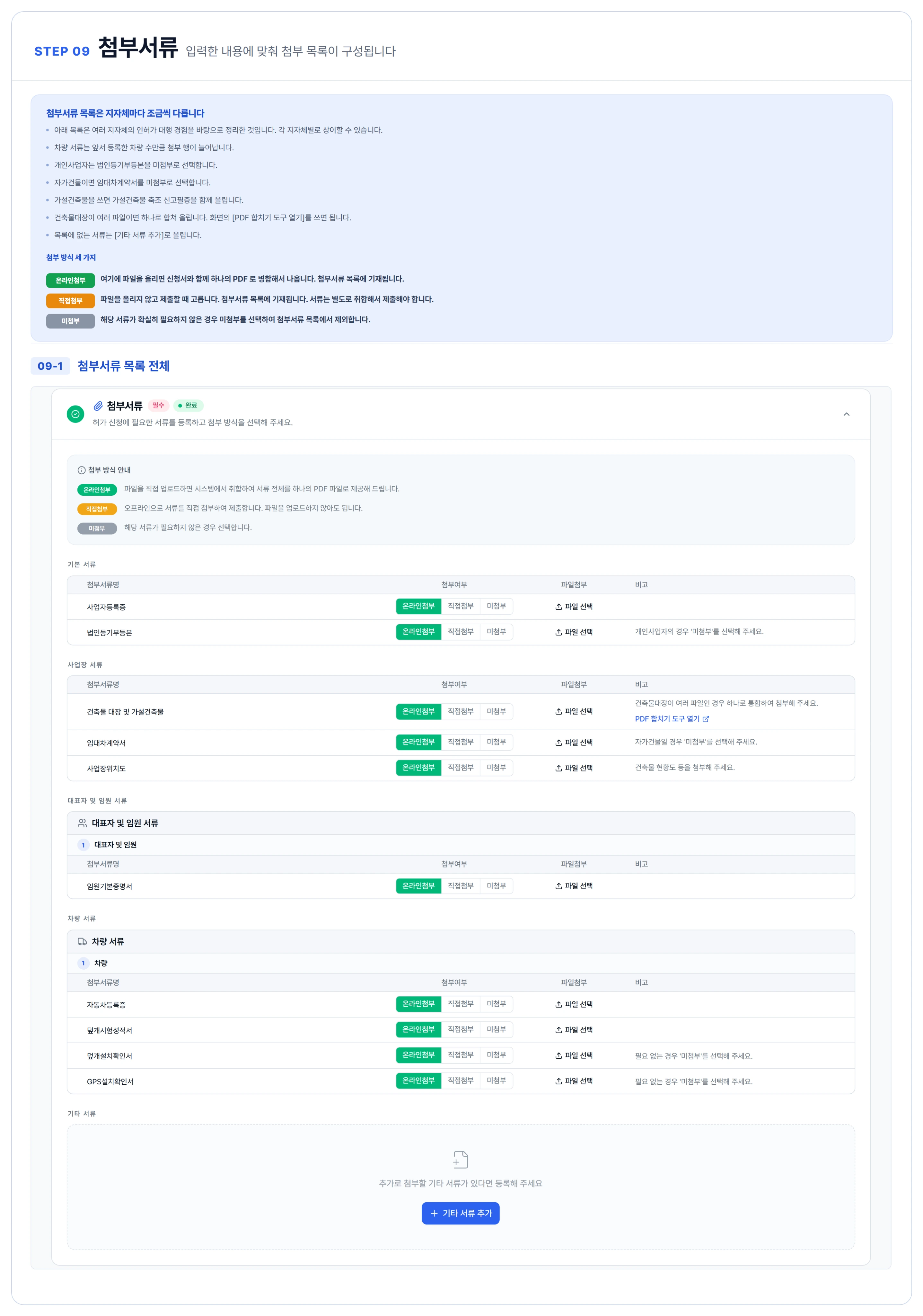Click 기타 서류 추가 button

coord(461,1214)
